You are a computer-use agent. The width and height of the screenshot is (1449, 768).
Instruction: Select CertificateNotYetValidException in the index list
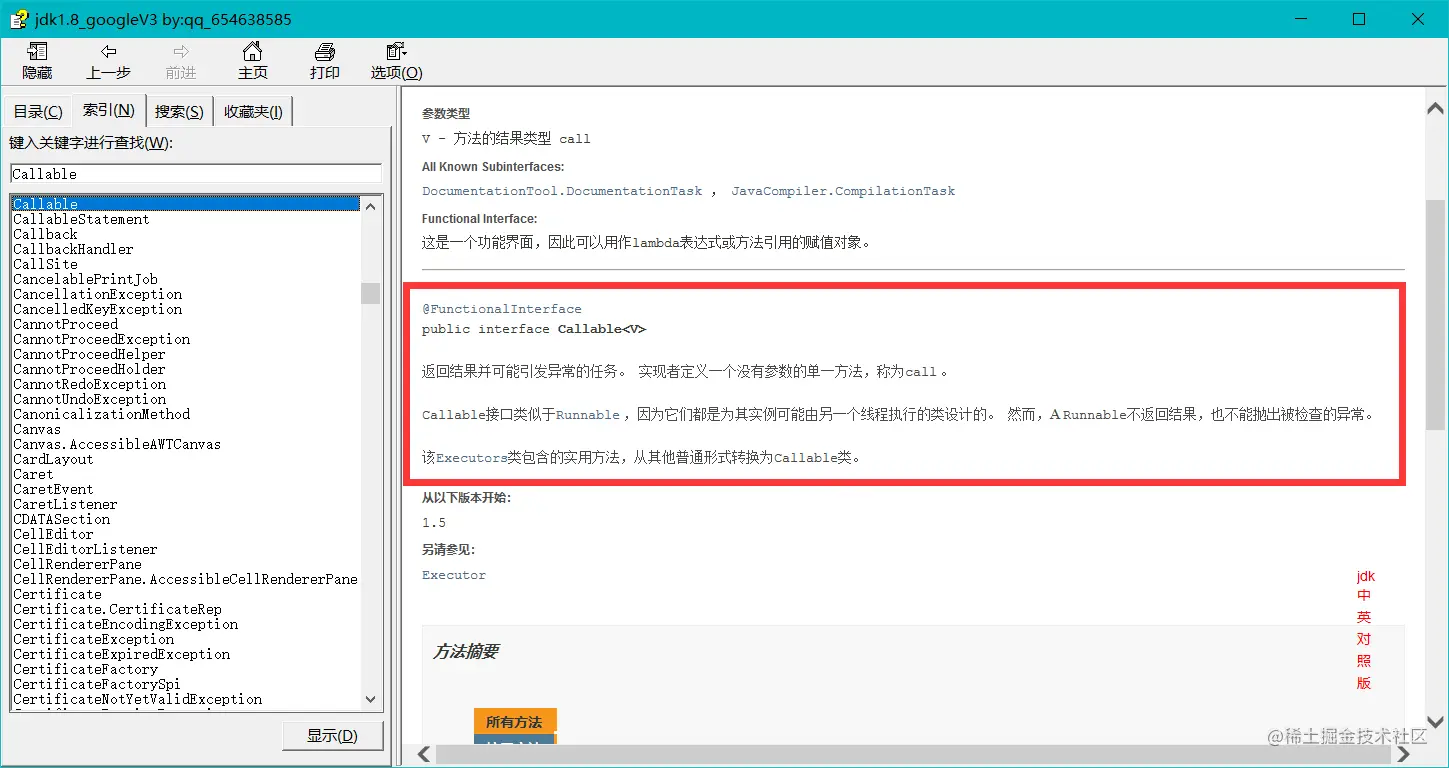pyautogui.click(x=137, y=699)
